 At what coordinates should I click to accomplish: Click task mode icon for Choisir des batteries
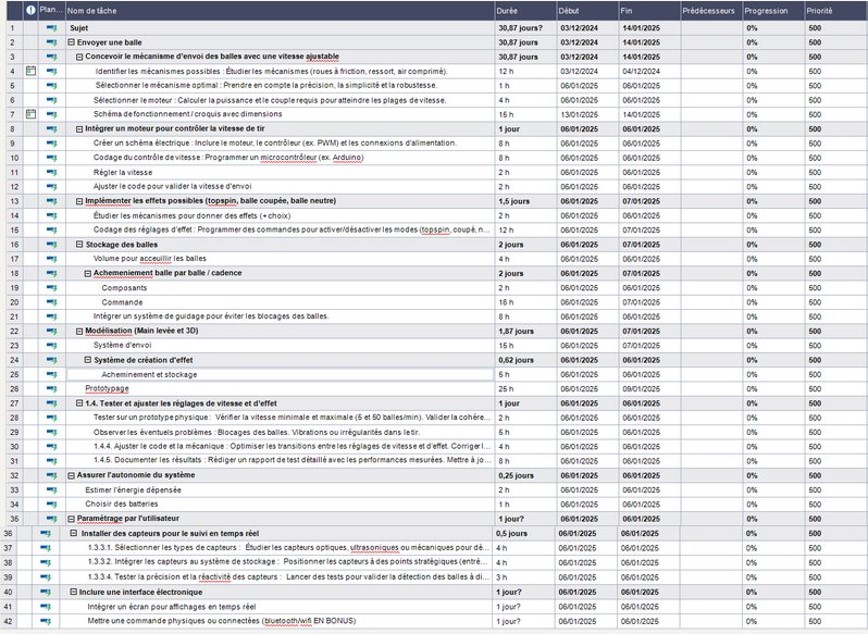coord(51,504)
